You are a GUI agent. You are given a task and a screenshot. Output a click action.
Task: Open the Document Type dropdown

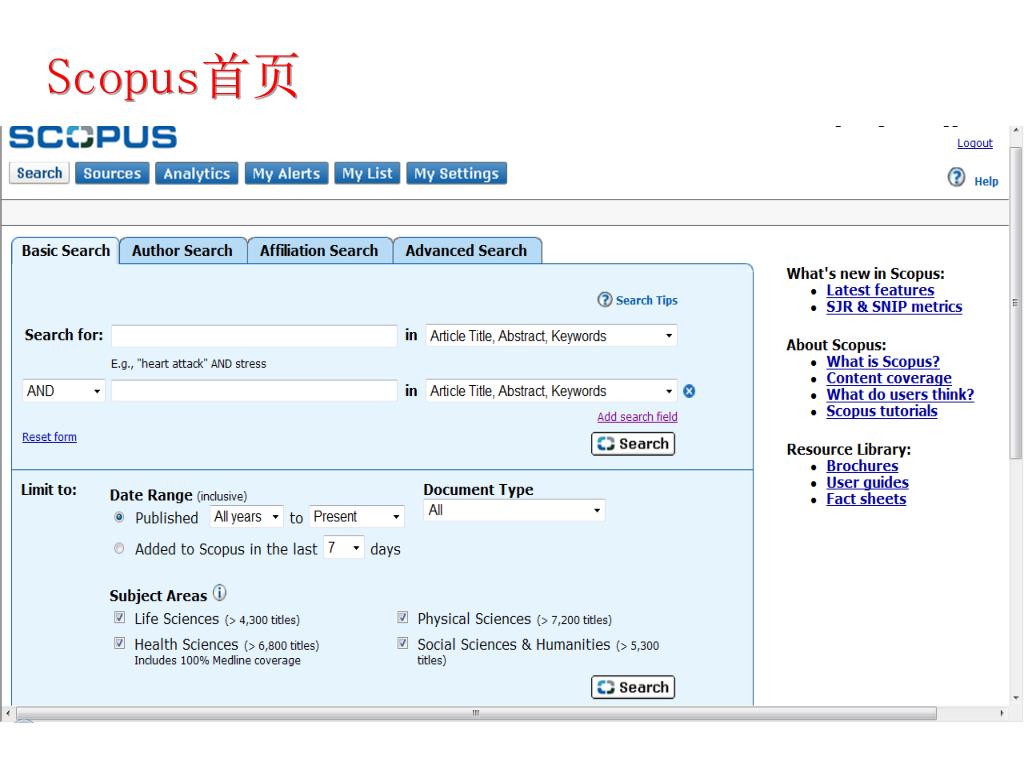(514, 510)
